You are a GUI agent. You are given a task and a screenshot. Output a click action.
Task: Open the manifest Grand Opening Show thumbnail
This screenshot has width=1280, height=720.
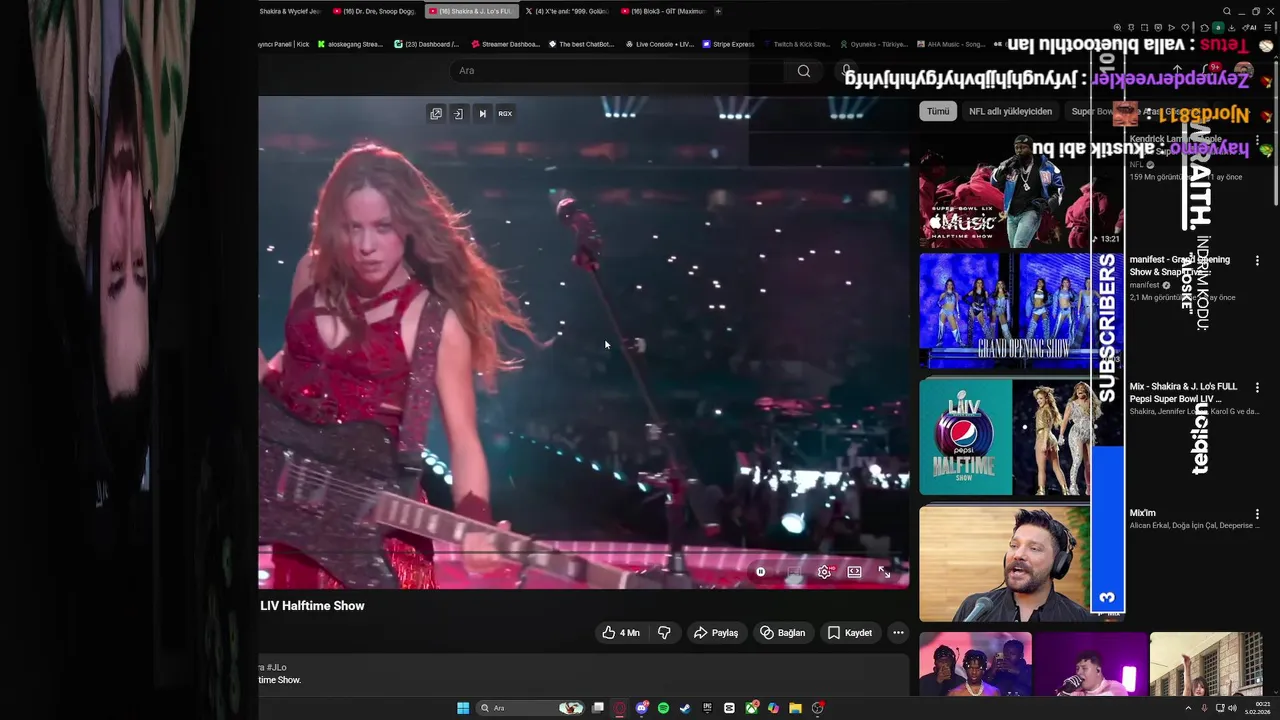pos(1020,311)
